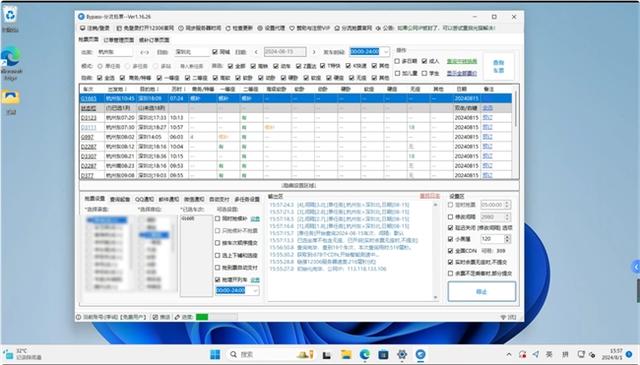Go to next date with right chevron
Screen dimensions: 640x365
[314, 52]
